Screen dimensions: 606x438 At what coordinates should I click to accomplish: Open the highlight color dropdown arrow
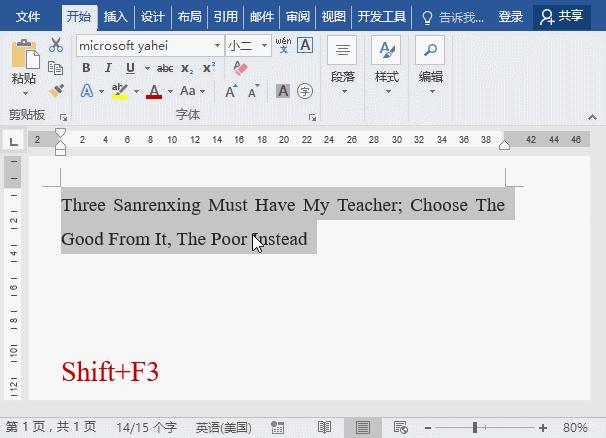136,92
